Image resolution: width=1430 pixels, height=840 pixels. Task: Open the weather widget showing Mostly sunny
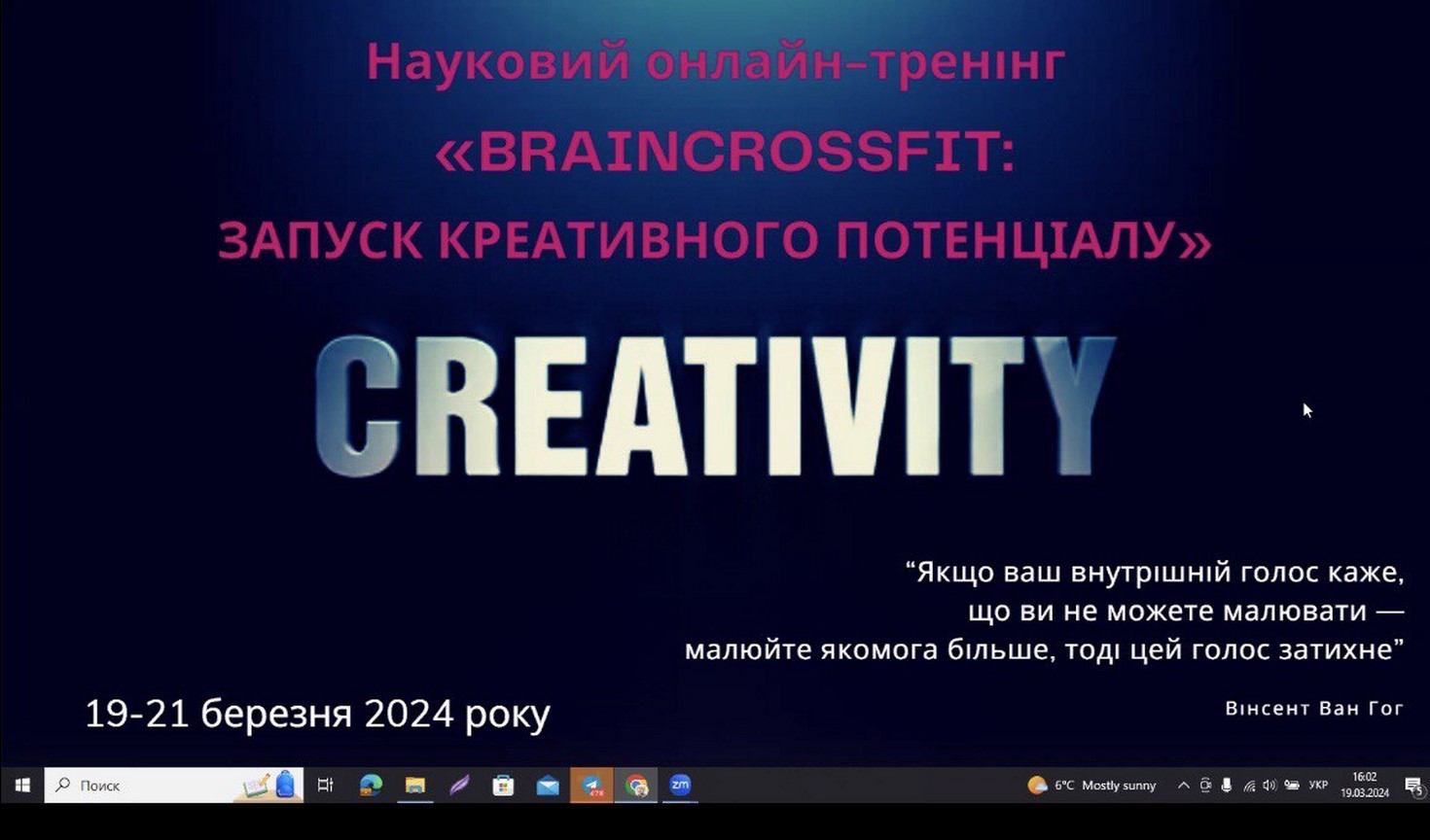click(1091, 785)
